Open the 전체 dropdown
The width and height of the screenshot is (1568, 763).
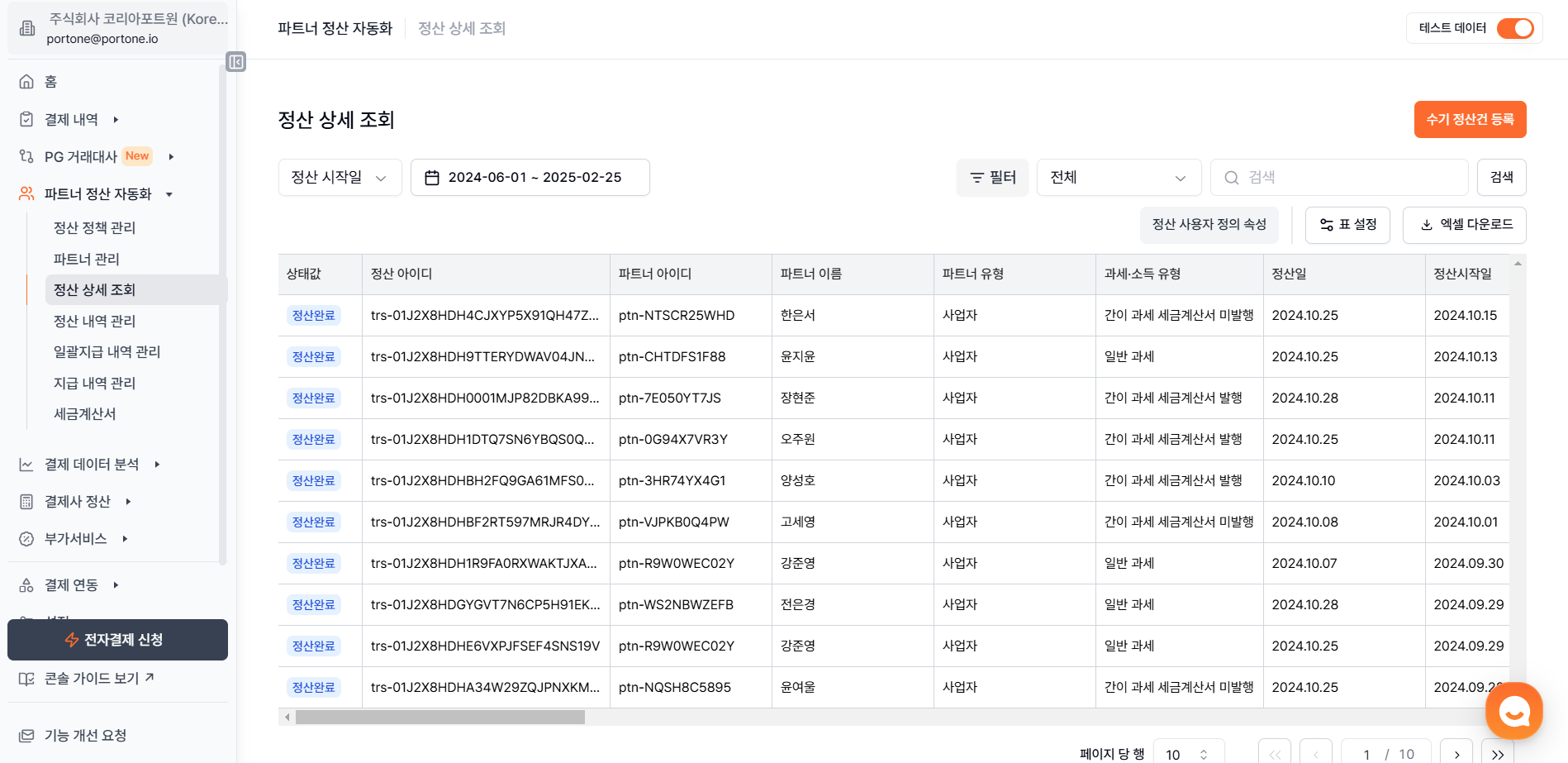click(1119, 177)
